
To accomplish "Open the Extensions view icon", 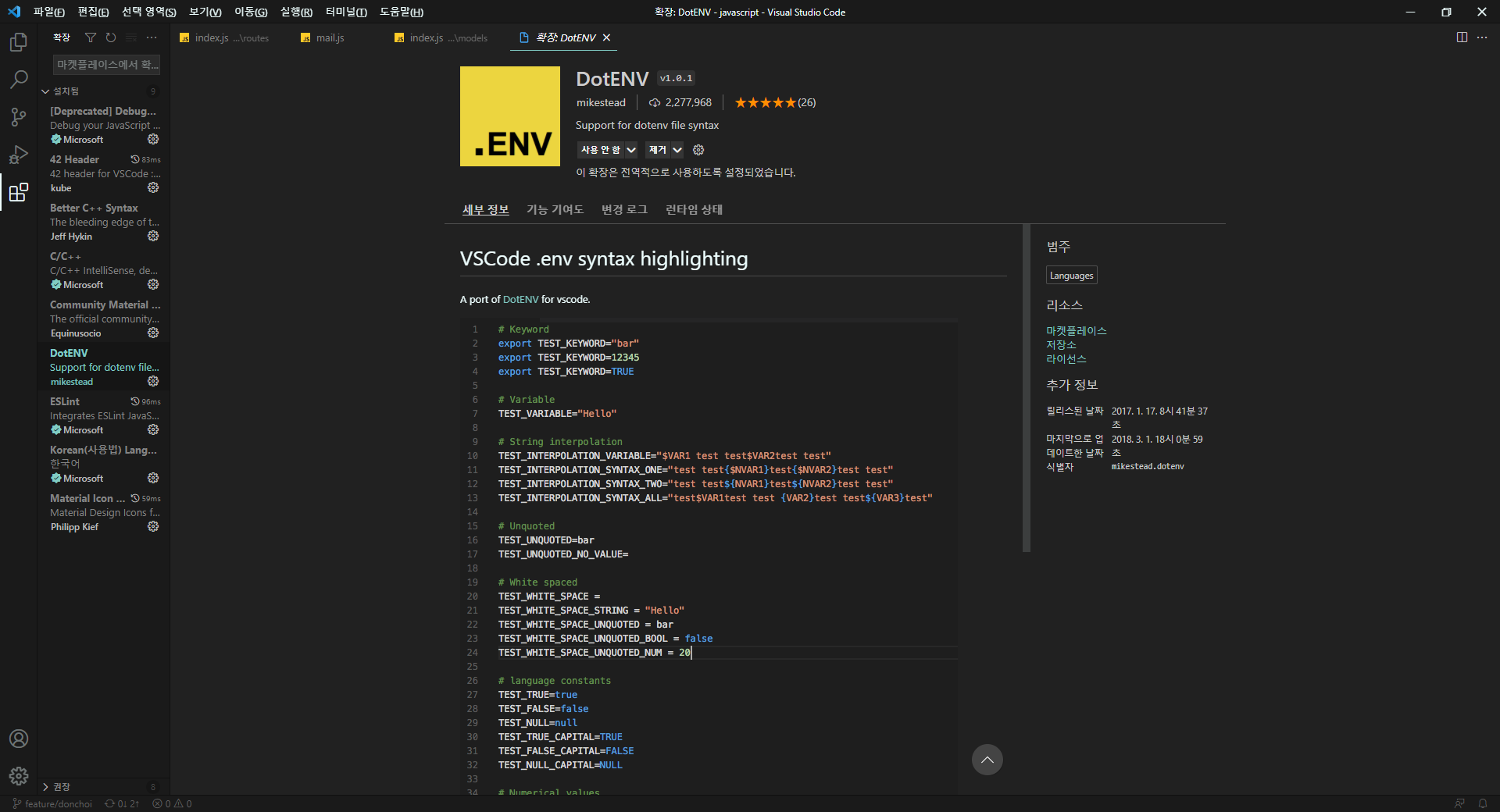I will click(x=19, y=192).
